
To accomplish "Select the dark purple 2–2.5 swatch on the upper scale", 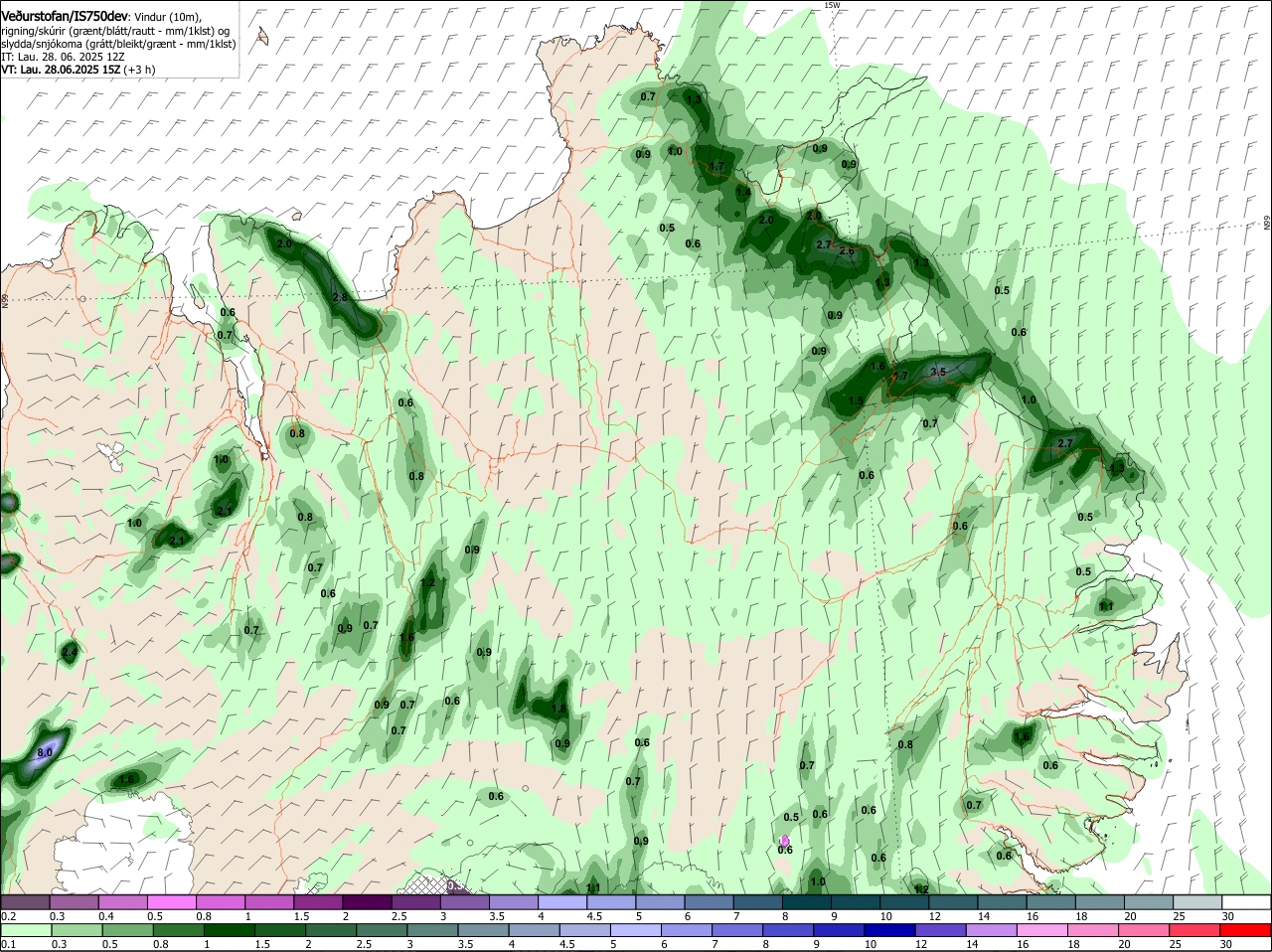I will click(367, 902).
